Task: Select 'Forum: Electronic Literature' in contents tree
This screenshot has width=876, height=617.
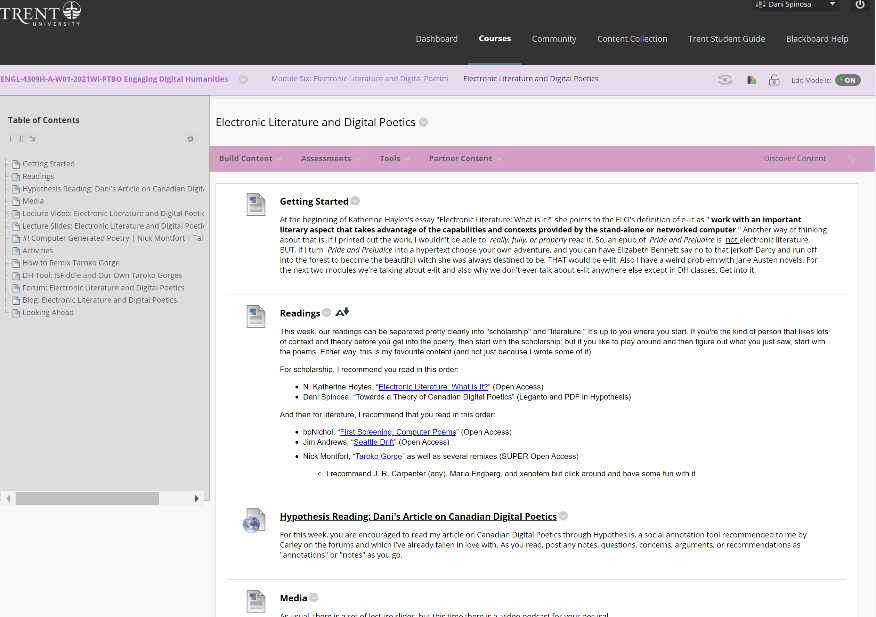Action: [103, 288]
